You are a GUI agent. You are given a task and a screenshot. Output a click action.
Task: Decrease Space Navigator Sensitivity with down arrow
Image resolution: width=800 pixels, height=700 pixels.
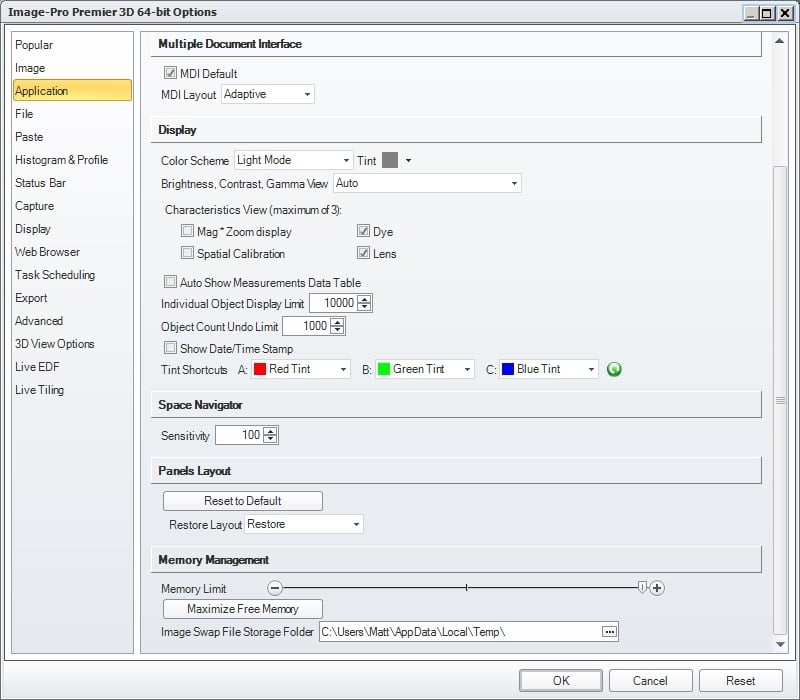point(270,439)
